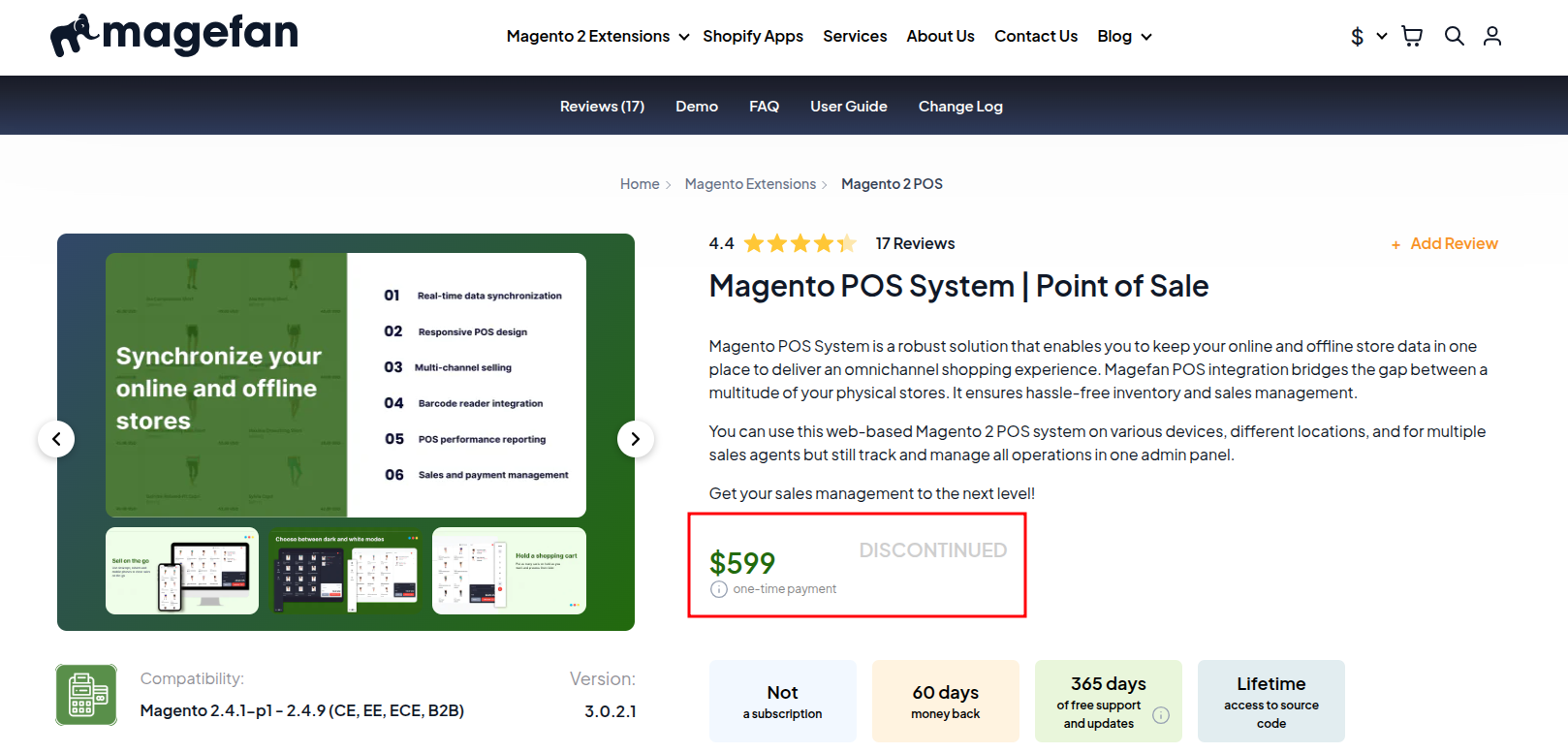1568x753 pixels.
Task: Jump to Reviews (17) section
Action: point(602,107)
